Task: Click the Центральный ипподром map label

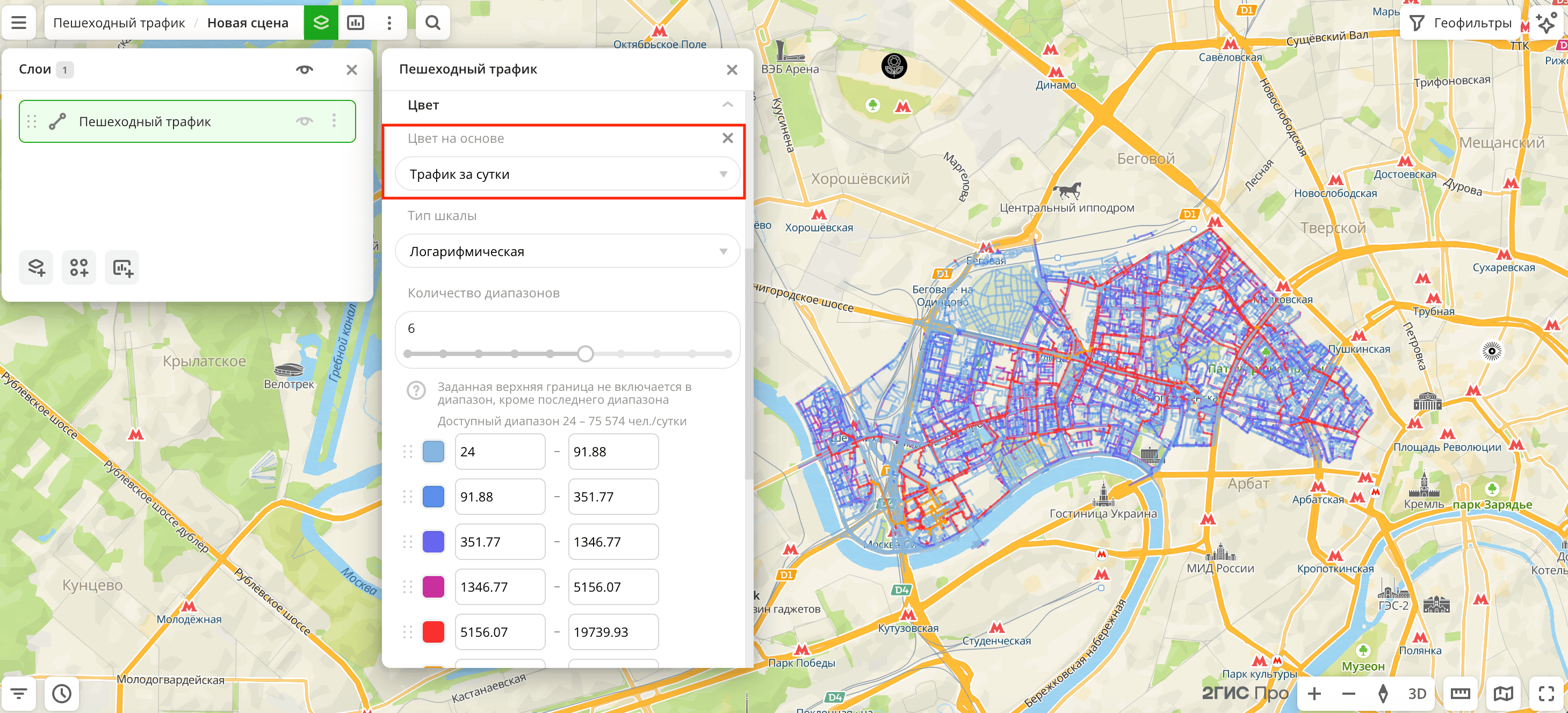Action: (1066, 207)
